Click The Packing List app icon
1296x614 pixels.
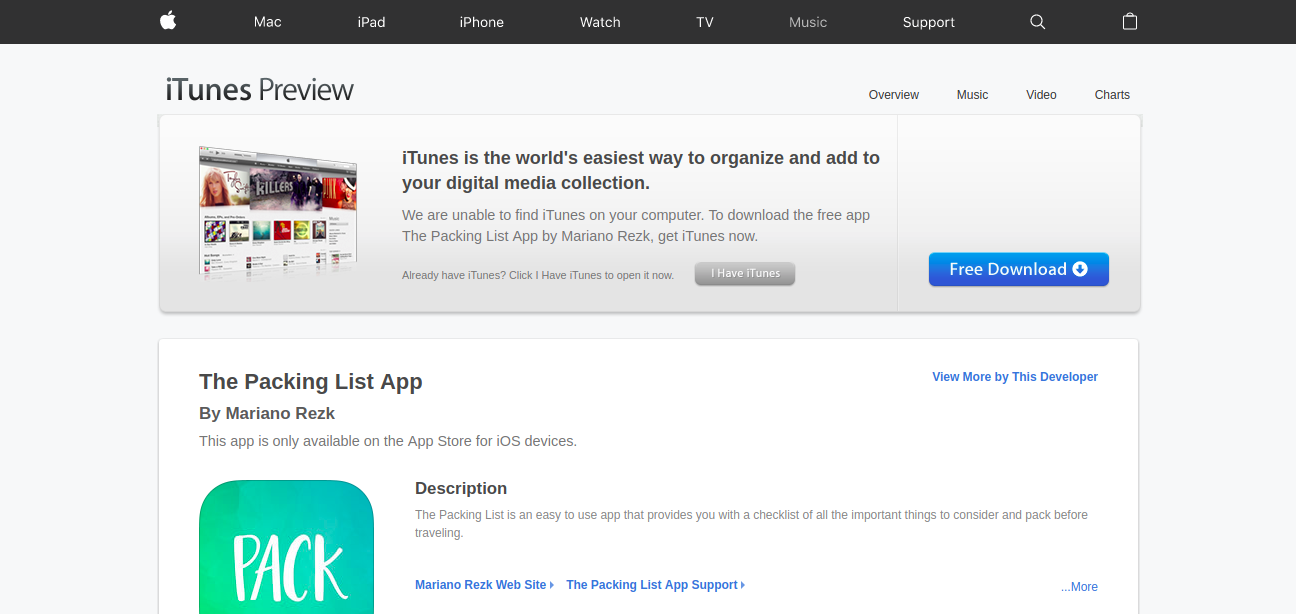tap(286, 547)
